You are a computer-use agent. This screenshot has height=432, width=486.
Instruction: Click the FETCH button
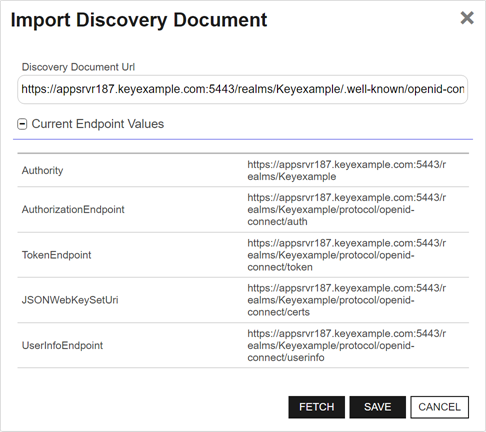[317, 407]
